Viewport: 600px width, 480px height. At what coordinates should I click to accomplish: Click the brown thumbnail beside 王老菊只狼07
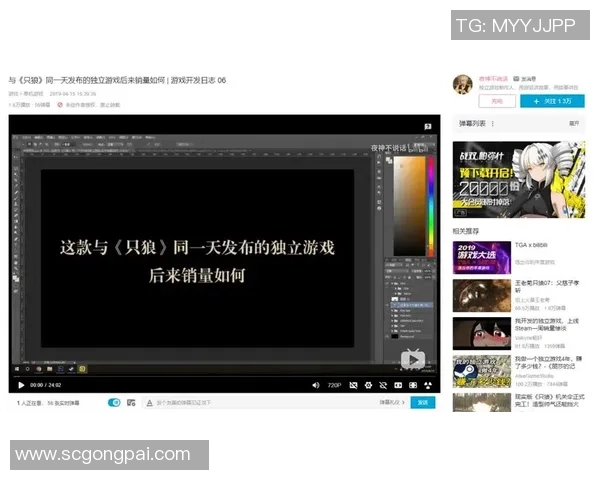482,296
